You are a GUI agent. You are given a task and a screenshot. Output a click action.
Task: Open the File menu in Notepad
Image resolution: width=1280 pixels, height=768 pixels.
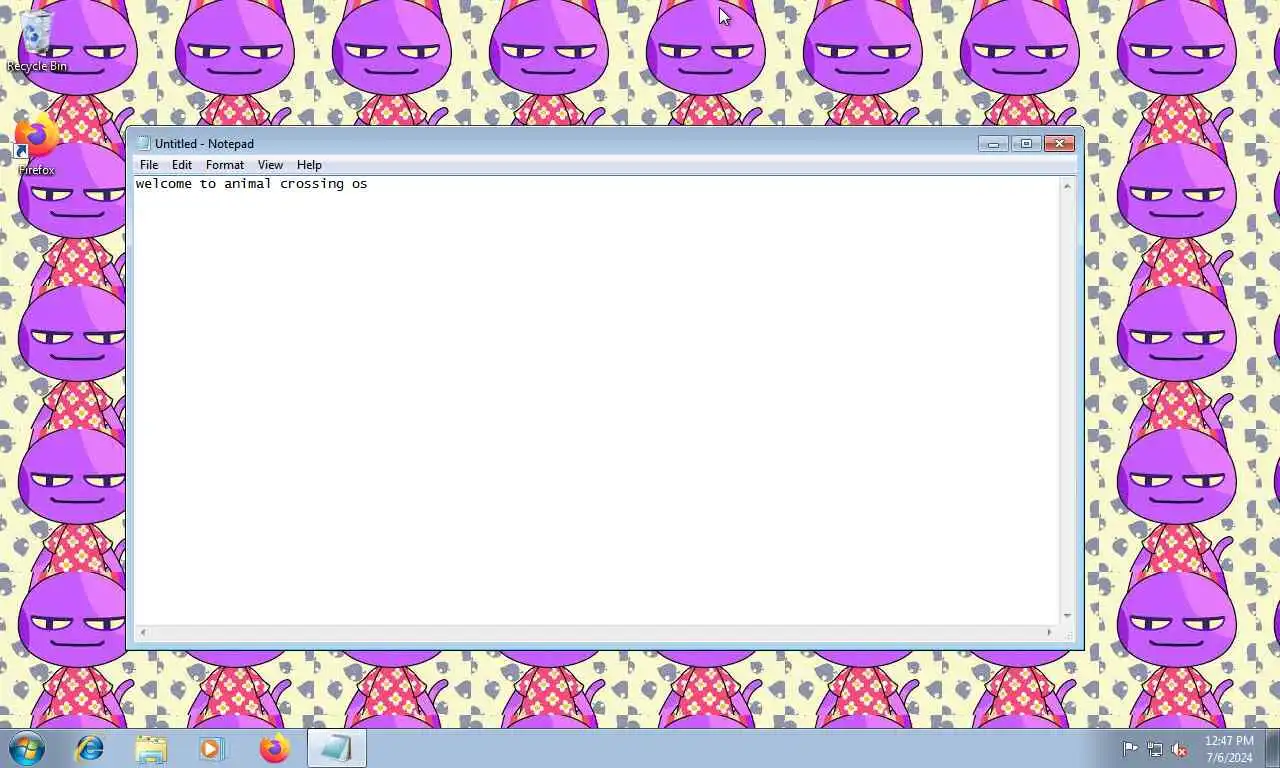(x=149, y=165)
